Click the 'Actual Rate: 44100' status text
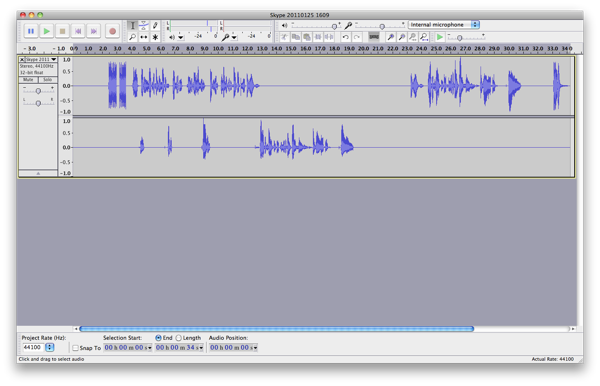Image resolution: width=600 pixels, height=386 pixels. pyautogui.click(x=552, y=359)
